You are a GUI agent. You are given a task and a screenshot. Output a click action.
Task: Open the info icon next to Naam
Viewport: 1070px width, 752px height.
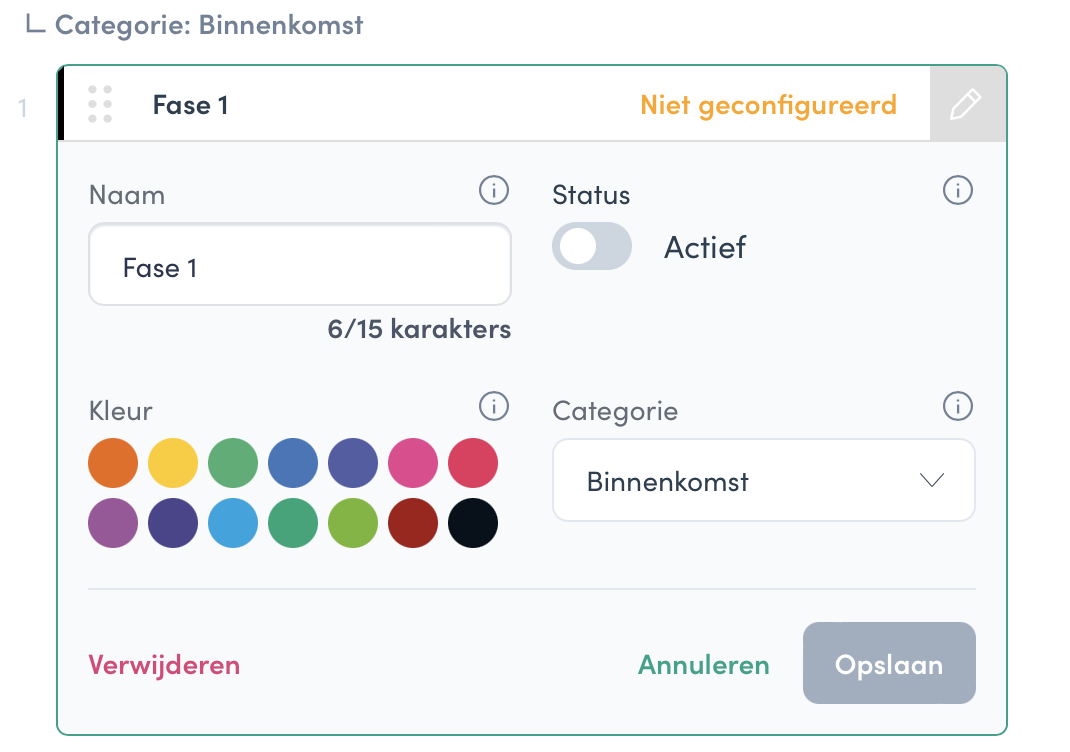click(x=493, y=190)
